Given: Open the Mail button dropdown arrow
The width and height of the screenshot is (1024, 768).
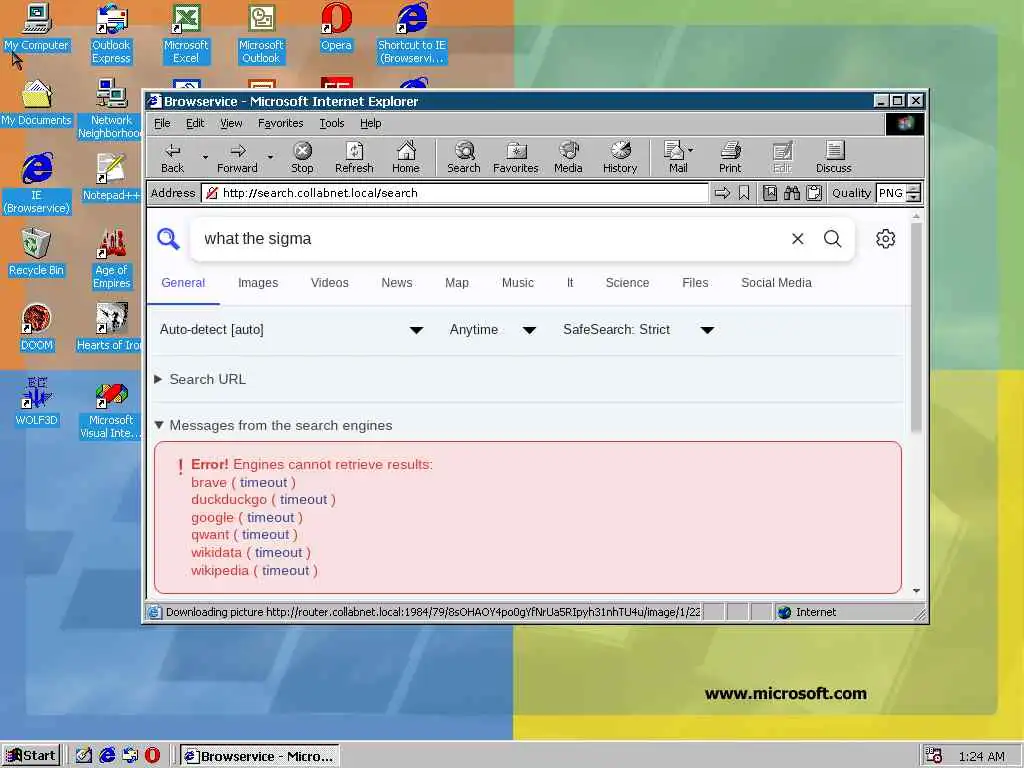Looking at the screenshot, I should pyautogui.click(x=691, y=150).
